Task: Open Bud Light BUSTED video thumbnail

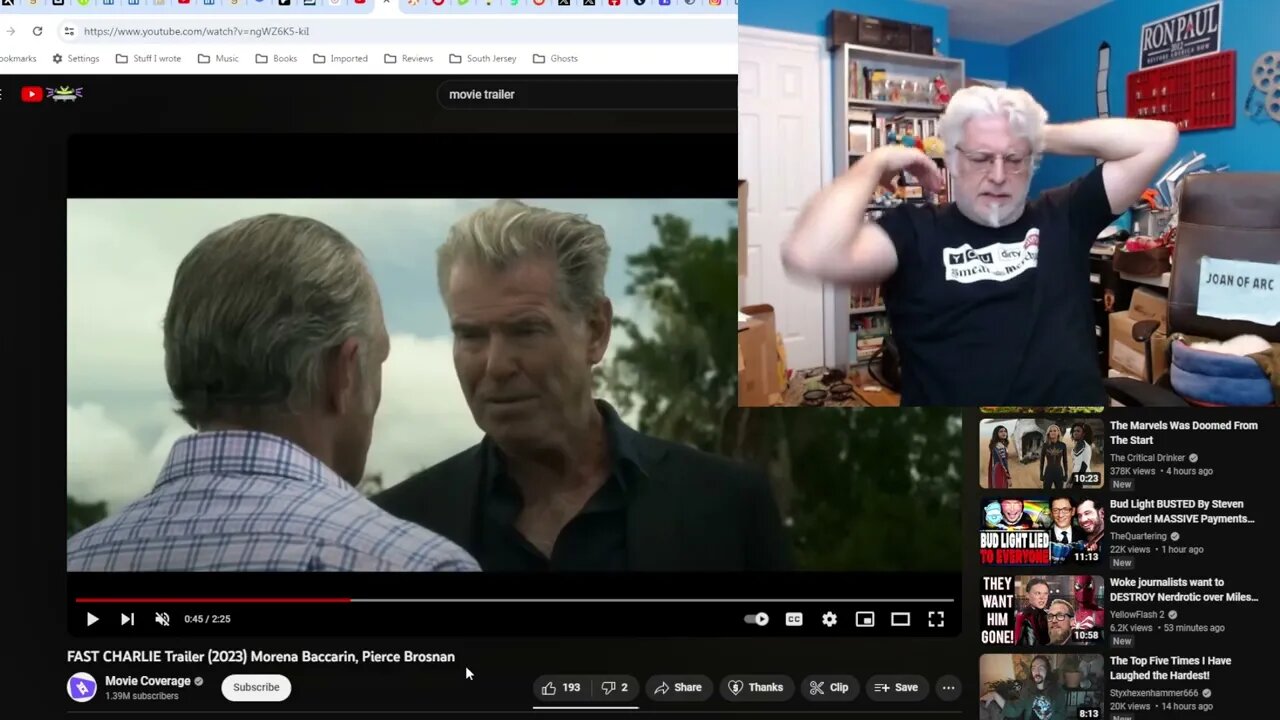Action: tap(1041, 531)
